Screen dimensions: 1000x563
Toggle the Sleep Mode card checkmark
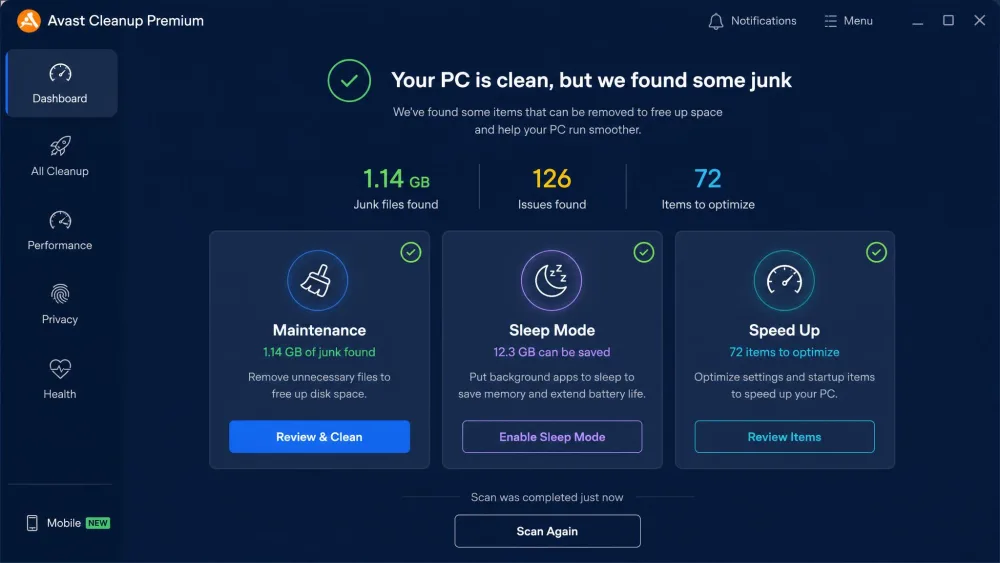(643, 252)
